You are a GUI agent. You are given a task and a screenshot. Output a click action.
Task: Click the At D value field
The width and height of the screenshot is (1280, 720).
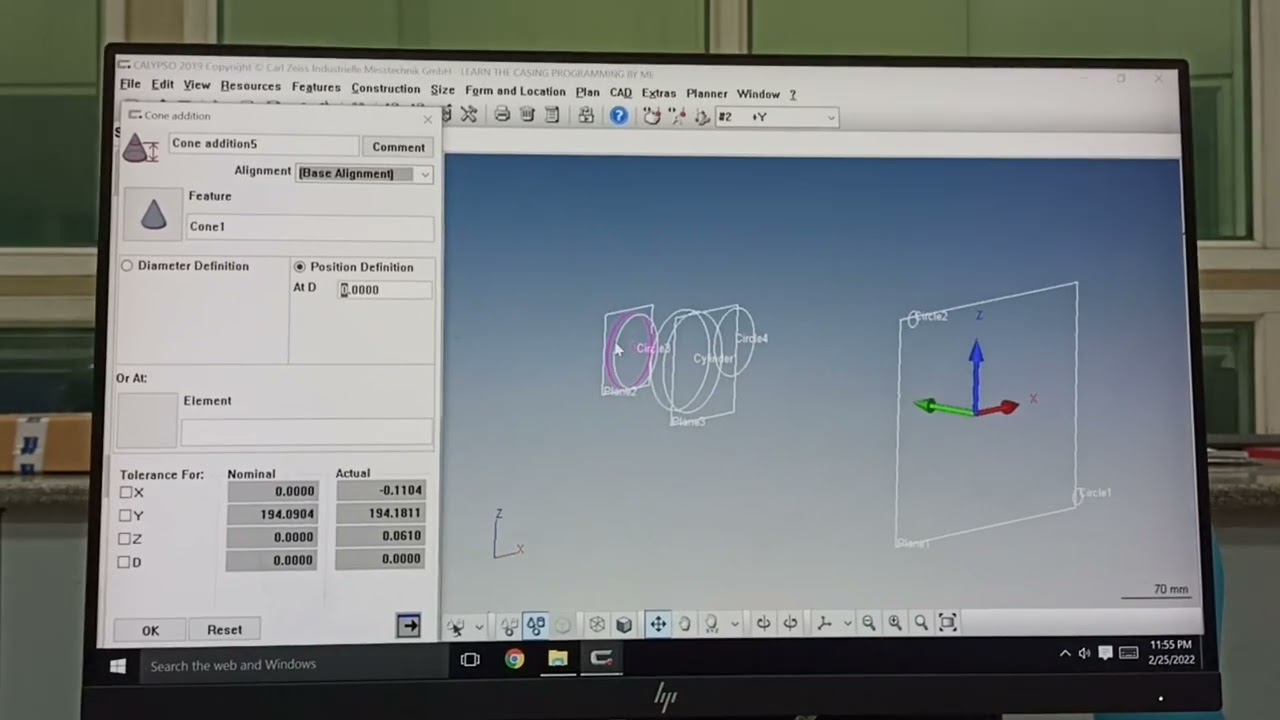click(x=385, y=289)
